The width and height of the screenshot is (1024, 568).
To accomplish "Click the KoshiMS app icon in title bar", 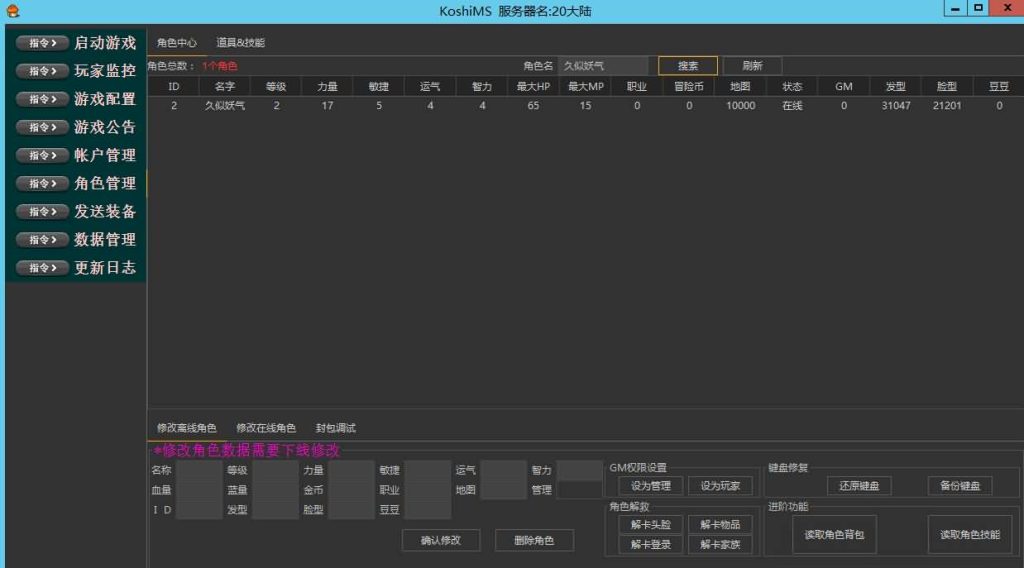I will coord(11,11).
